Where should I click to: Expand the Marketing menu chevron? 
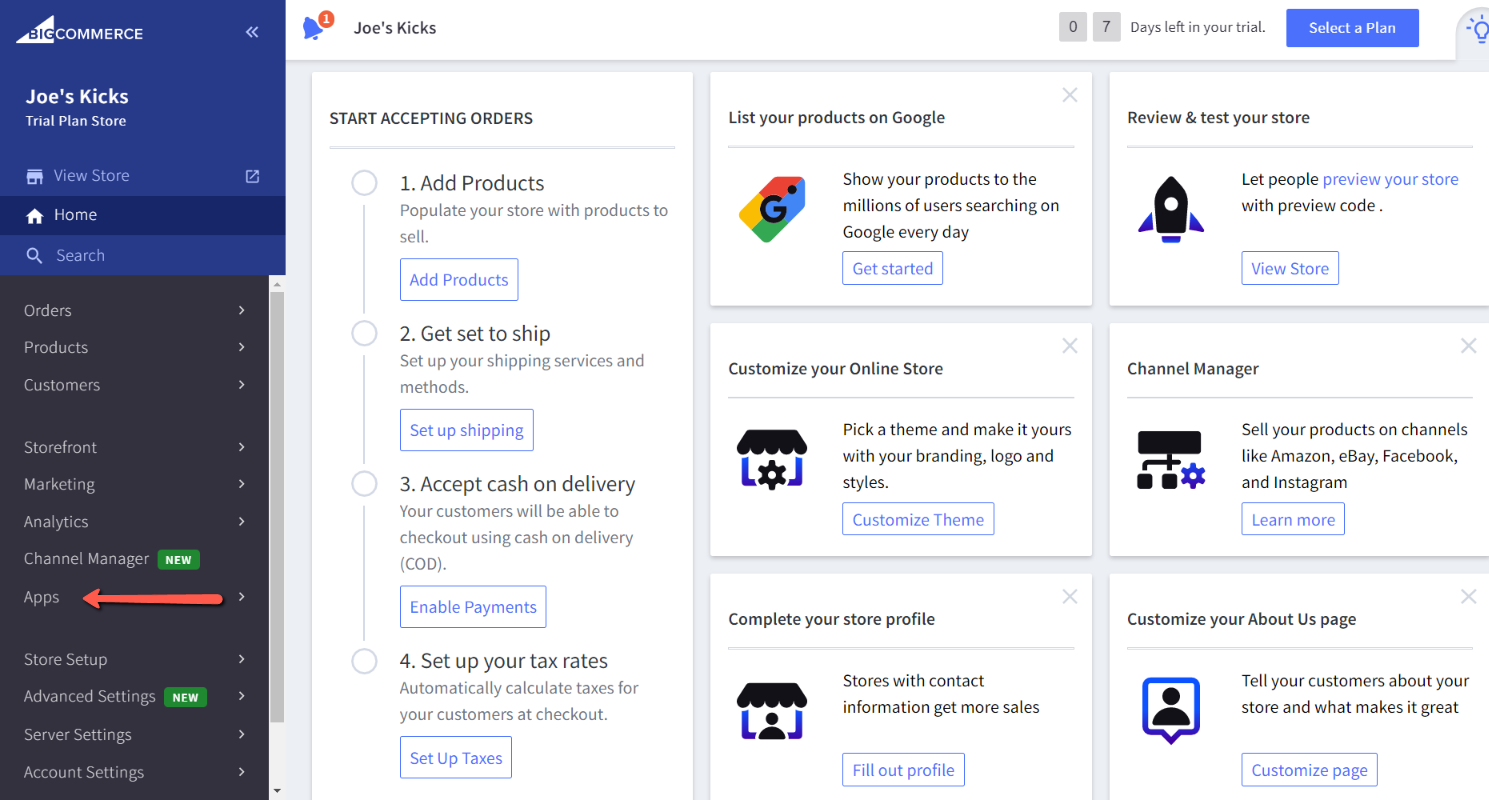pos(242,484)
